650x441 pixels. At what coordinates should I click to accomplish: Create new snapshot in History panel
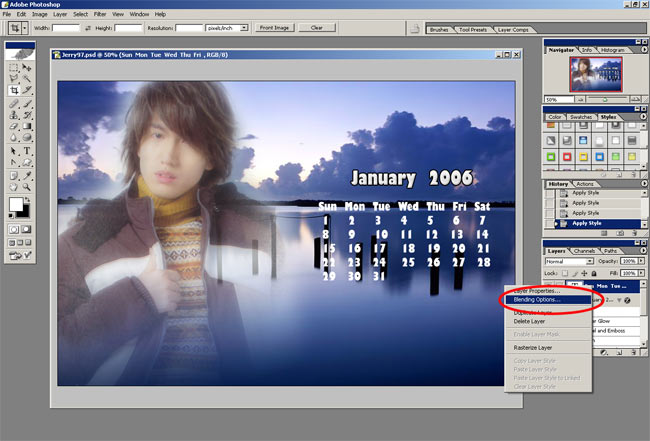(619, 233)
